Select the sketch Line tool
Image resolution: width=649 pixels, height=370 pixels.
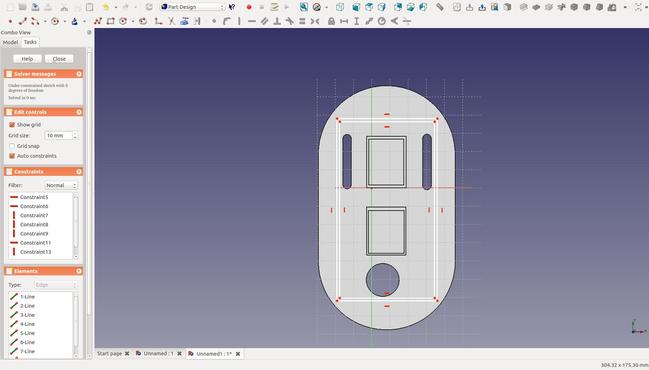(22, 21)
